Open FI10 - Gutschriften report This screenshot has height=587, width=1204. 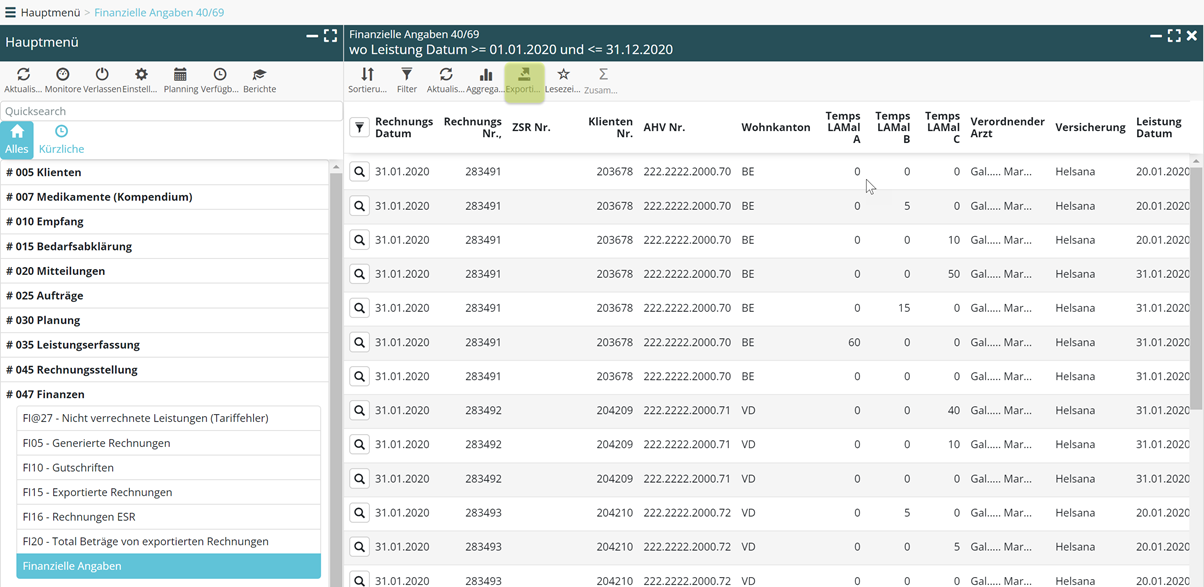pos(68,467)
